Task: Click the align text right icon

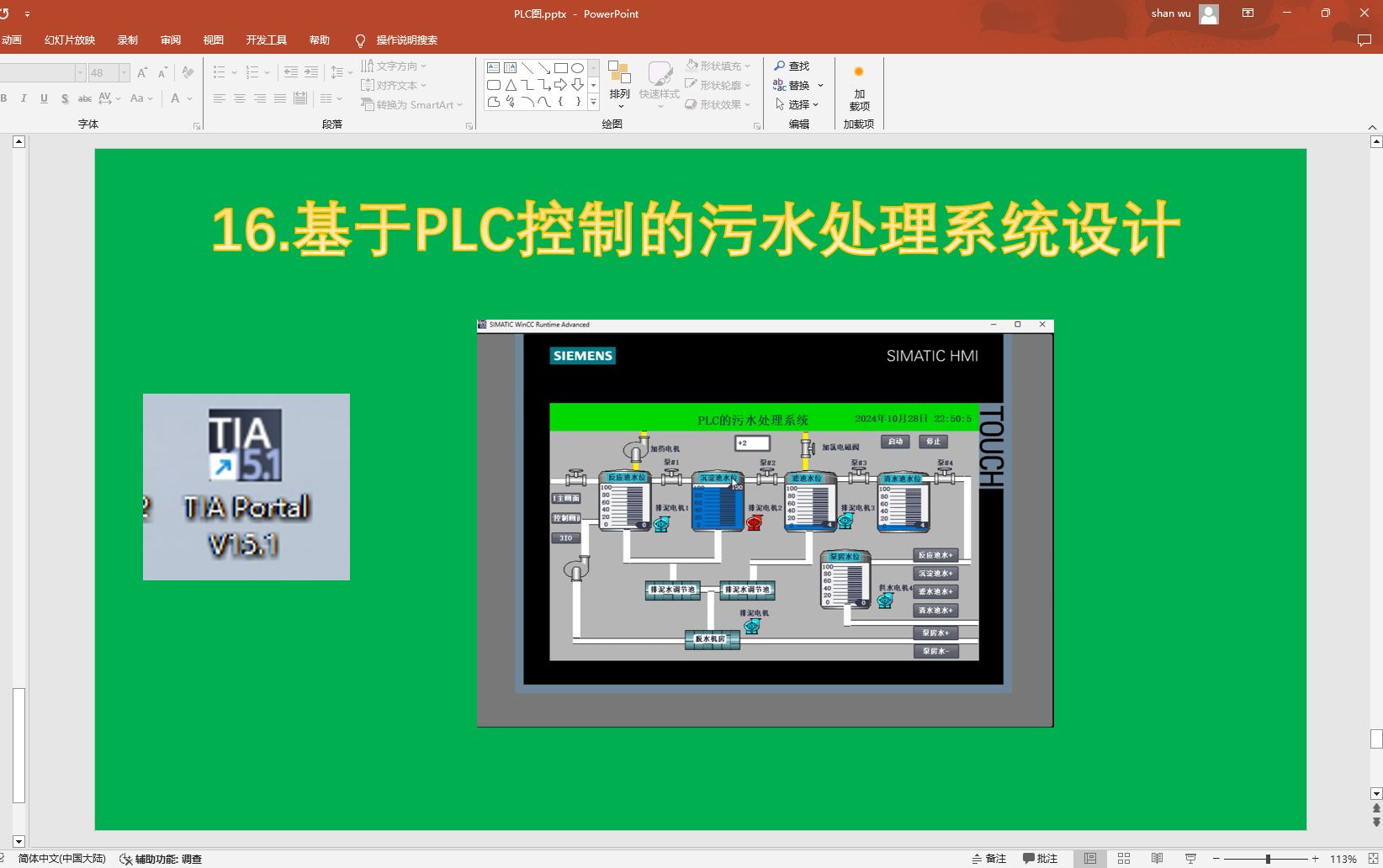Action: pyautogui.click(x=260, y=98)
